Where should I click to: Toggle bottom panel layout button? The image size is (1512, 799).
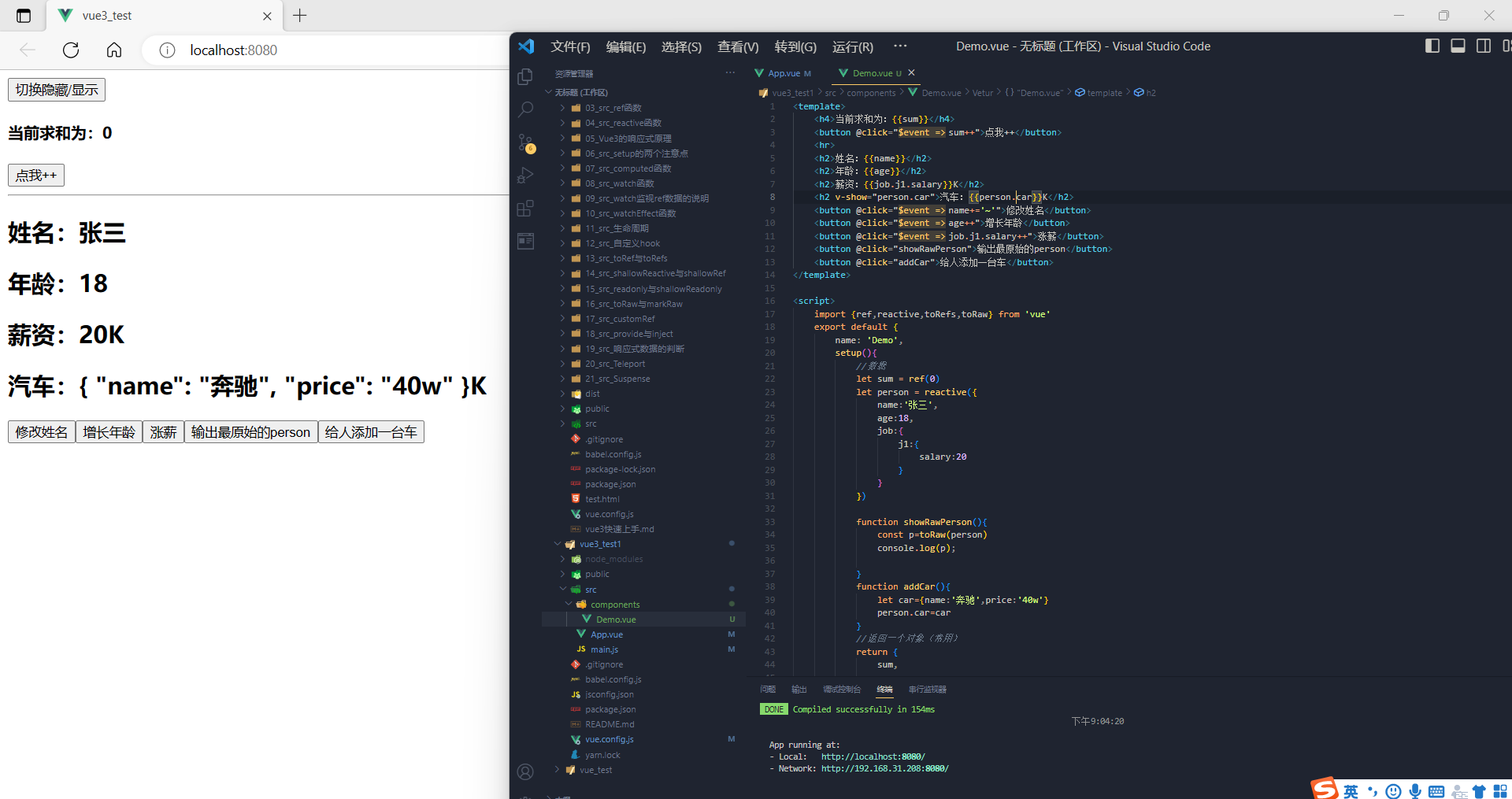[x=1458, y=46]
